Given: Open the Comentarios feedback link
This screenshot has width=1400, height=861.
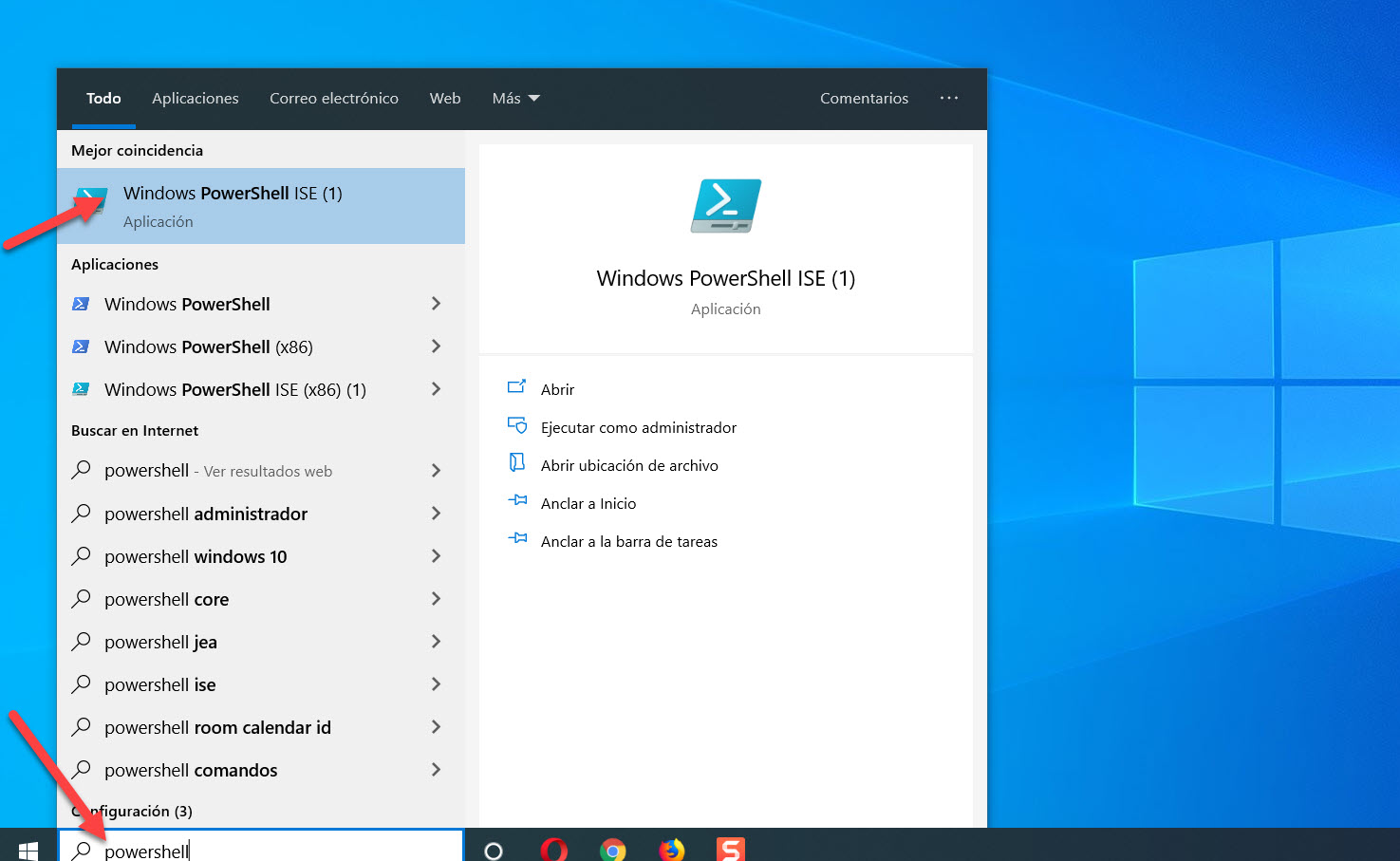Looking at the screenshot, I should point(864,99).
